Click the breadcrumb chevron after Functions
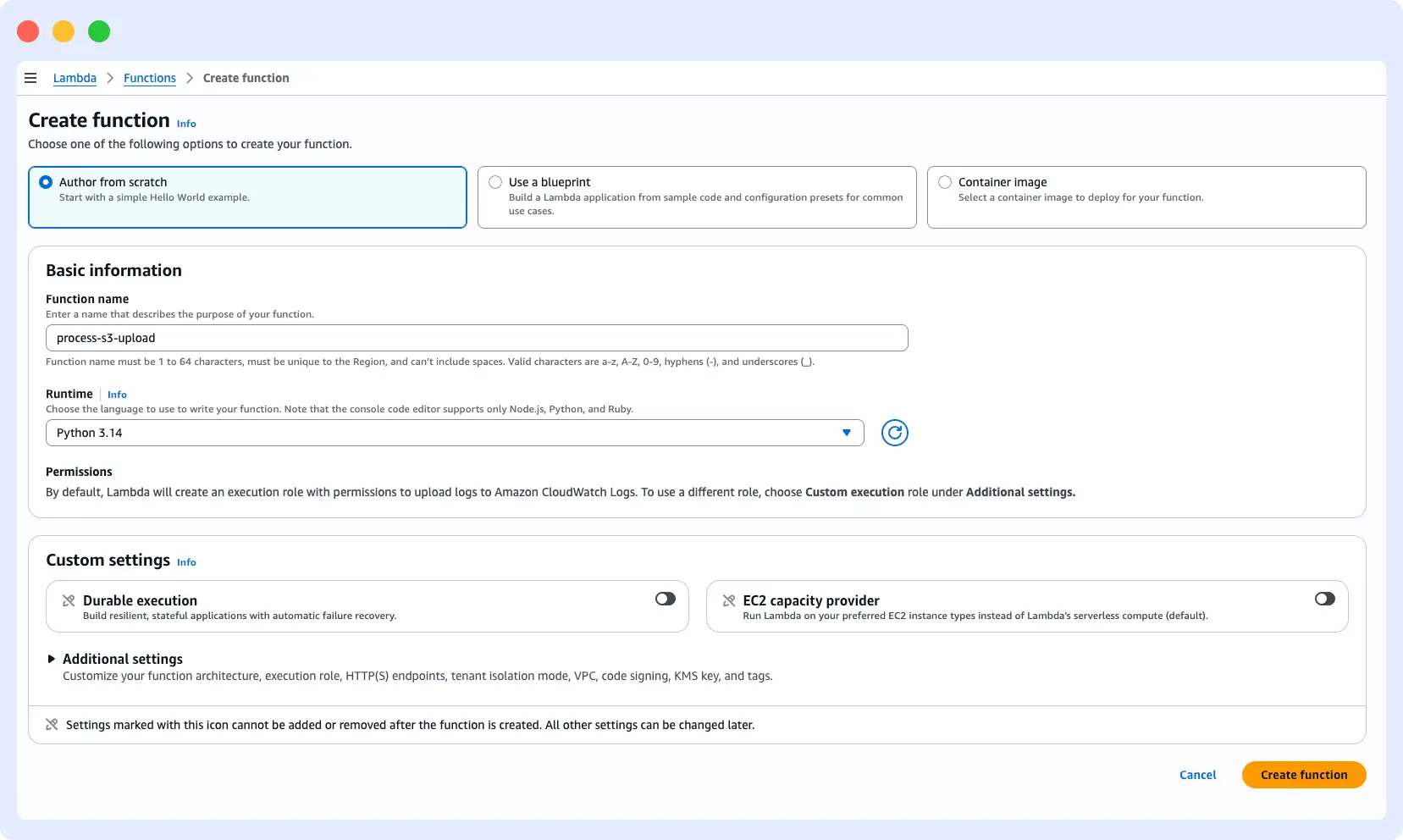The image size is (1403, 840). pos(190,78)
